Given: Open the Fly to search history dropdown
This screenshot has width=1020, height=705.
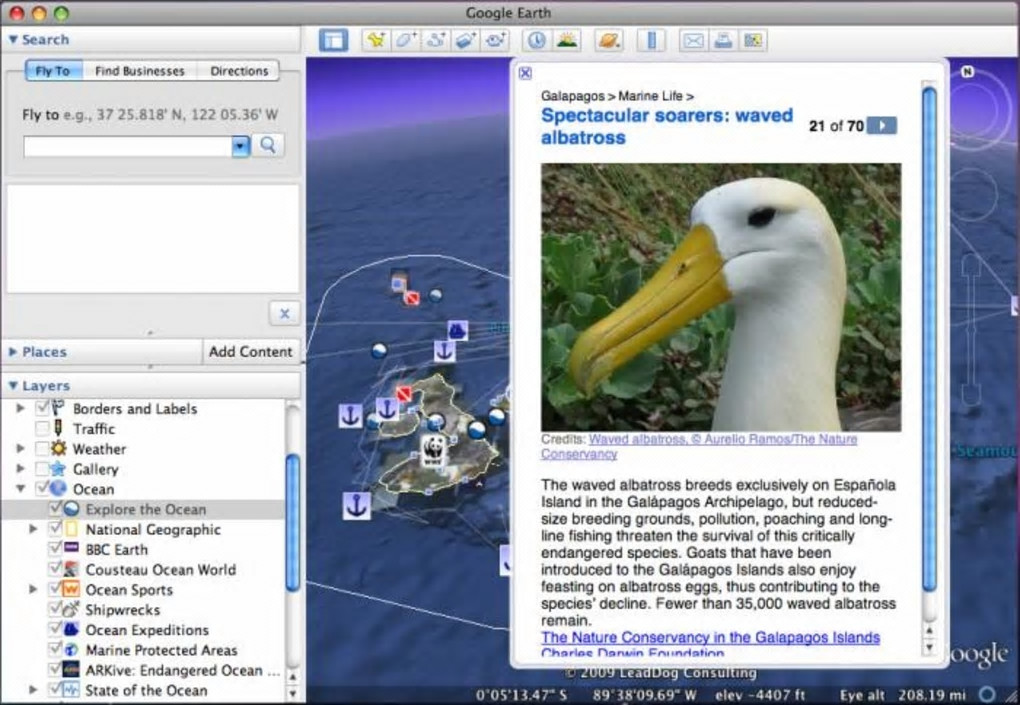Looking at the screenshot, I should coord(240,146).
